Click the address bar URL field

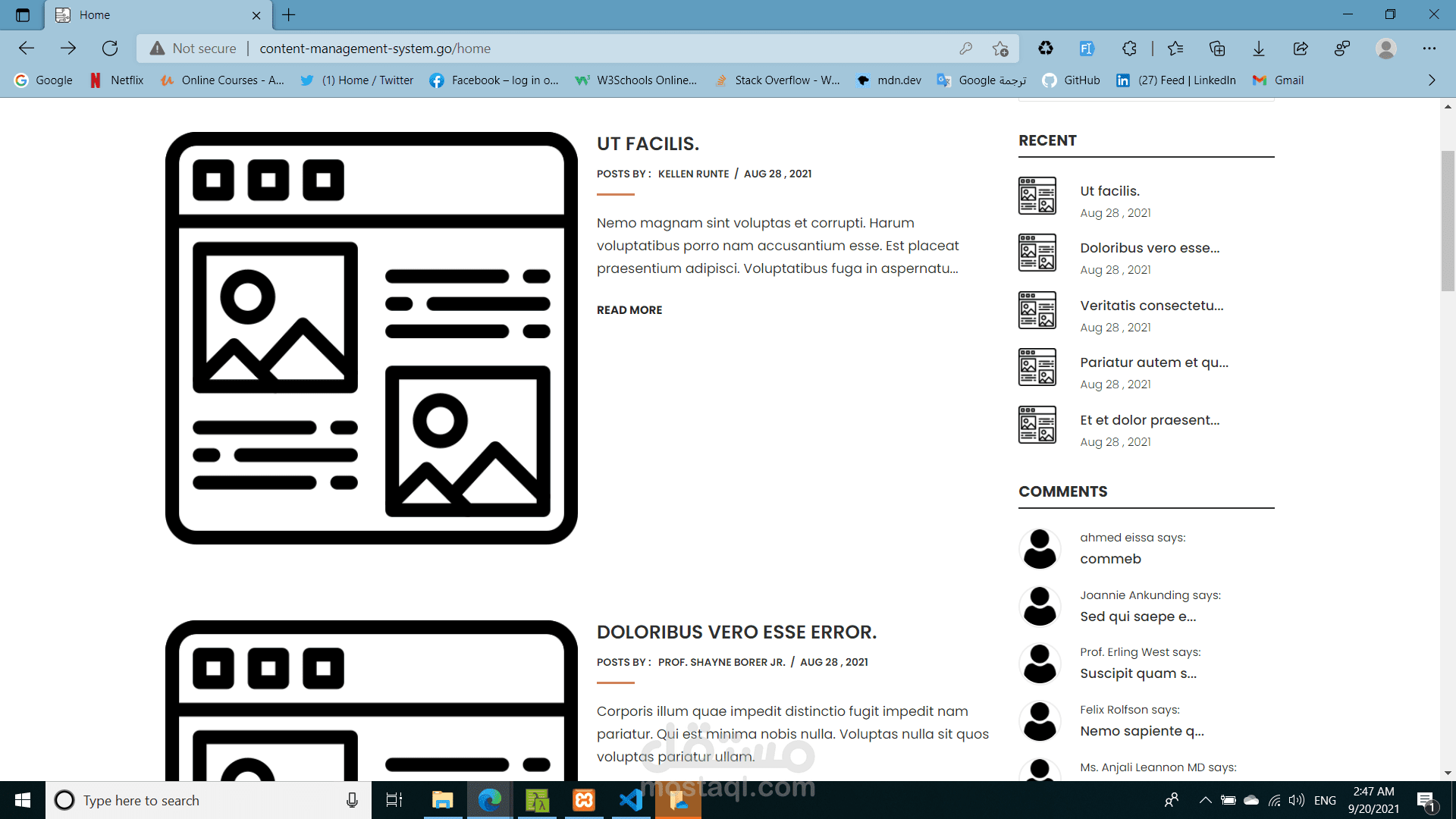531,49
